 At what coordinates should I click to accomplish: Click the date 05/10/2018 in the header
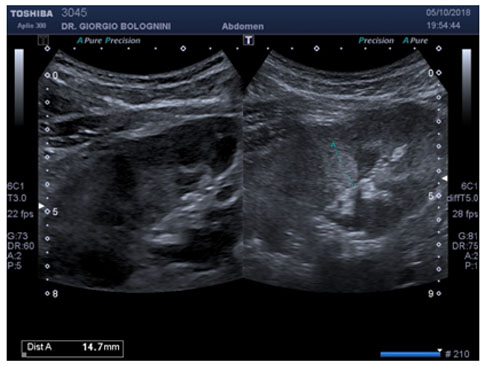(448, 13)
